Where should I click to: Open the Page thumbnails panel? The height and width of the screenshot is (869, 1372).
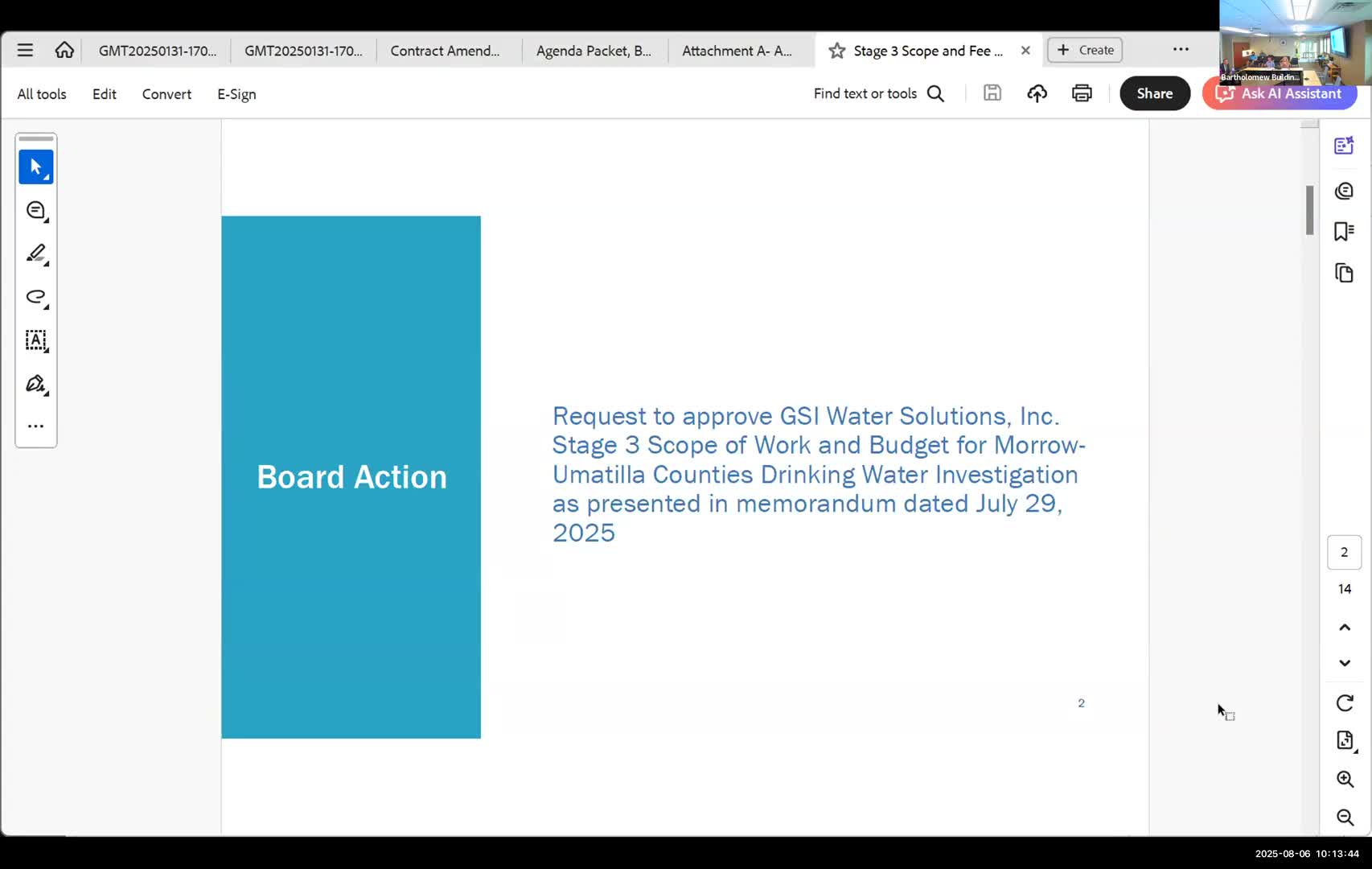[1344, 274]
